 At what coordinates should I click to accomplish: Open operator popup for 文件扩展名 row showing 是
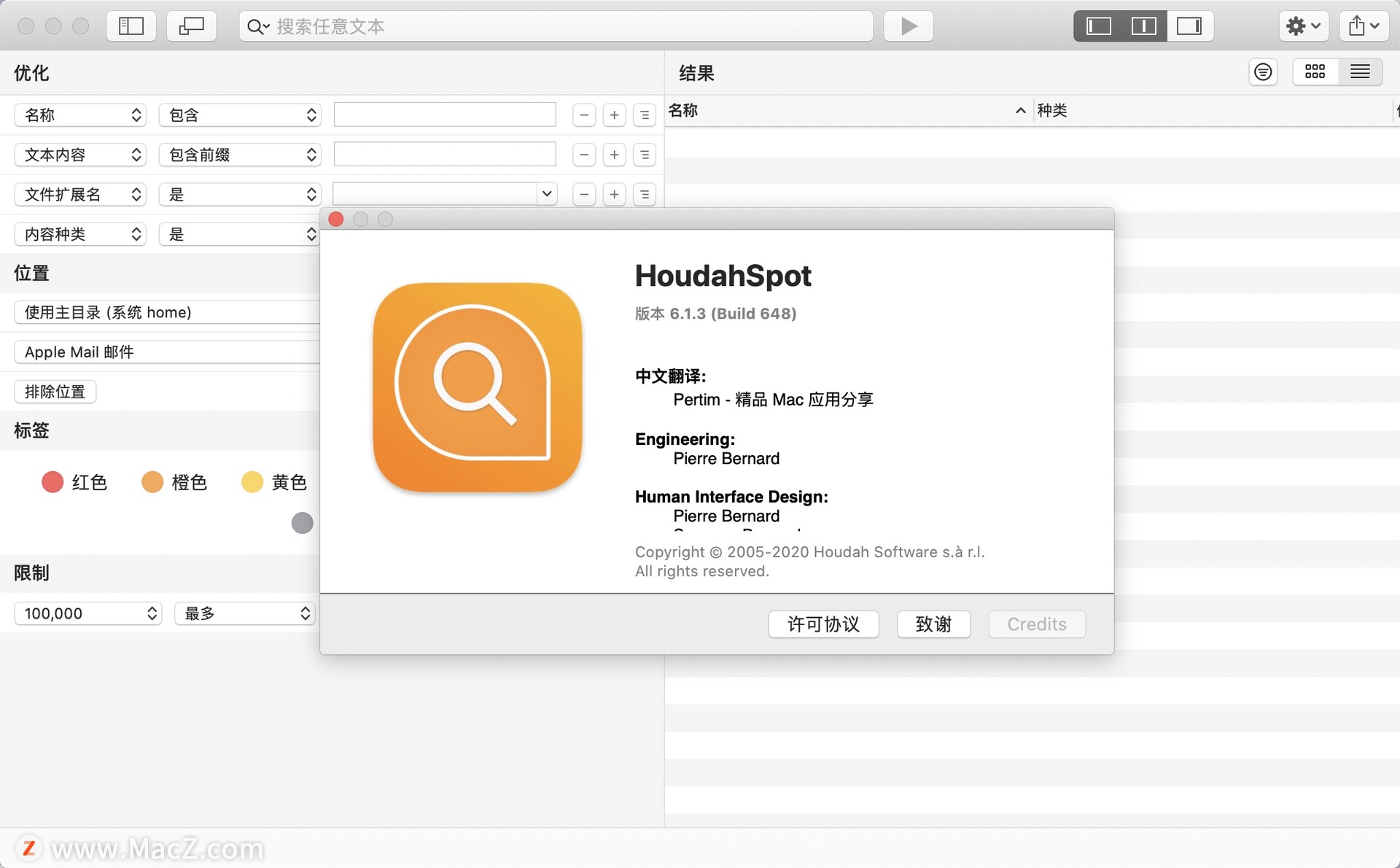coord(240,195)
